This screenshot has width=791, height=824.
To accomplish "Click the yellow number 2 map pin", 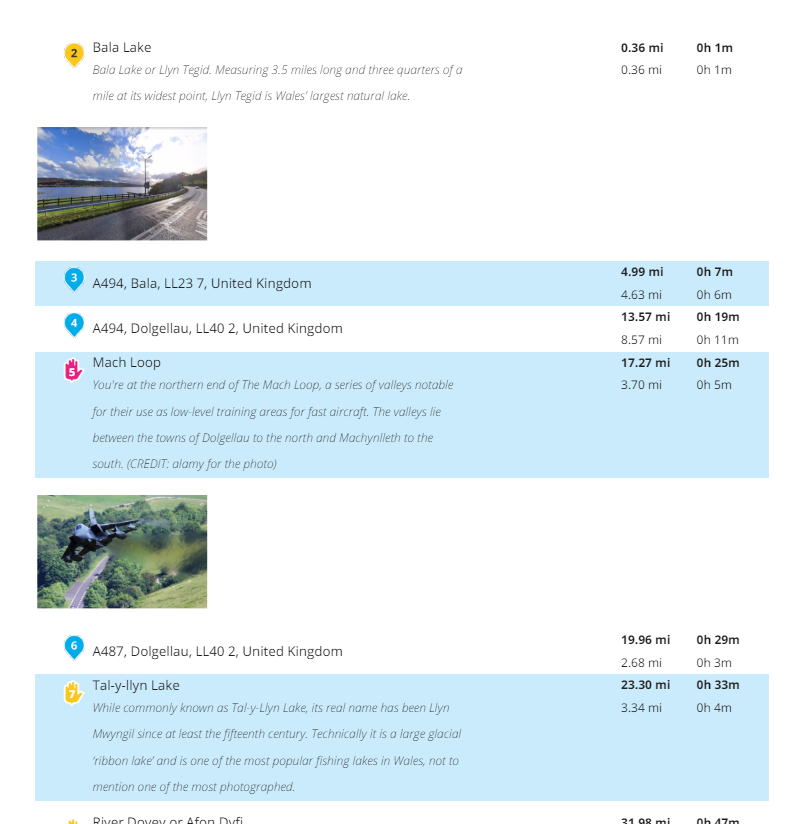I will 74,55.
